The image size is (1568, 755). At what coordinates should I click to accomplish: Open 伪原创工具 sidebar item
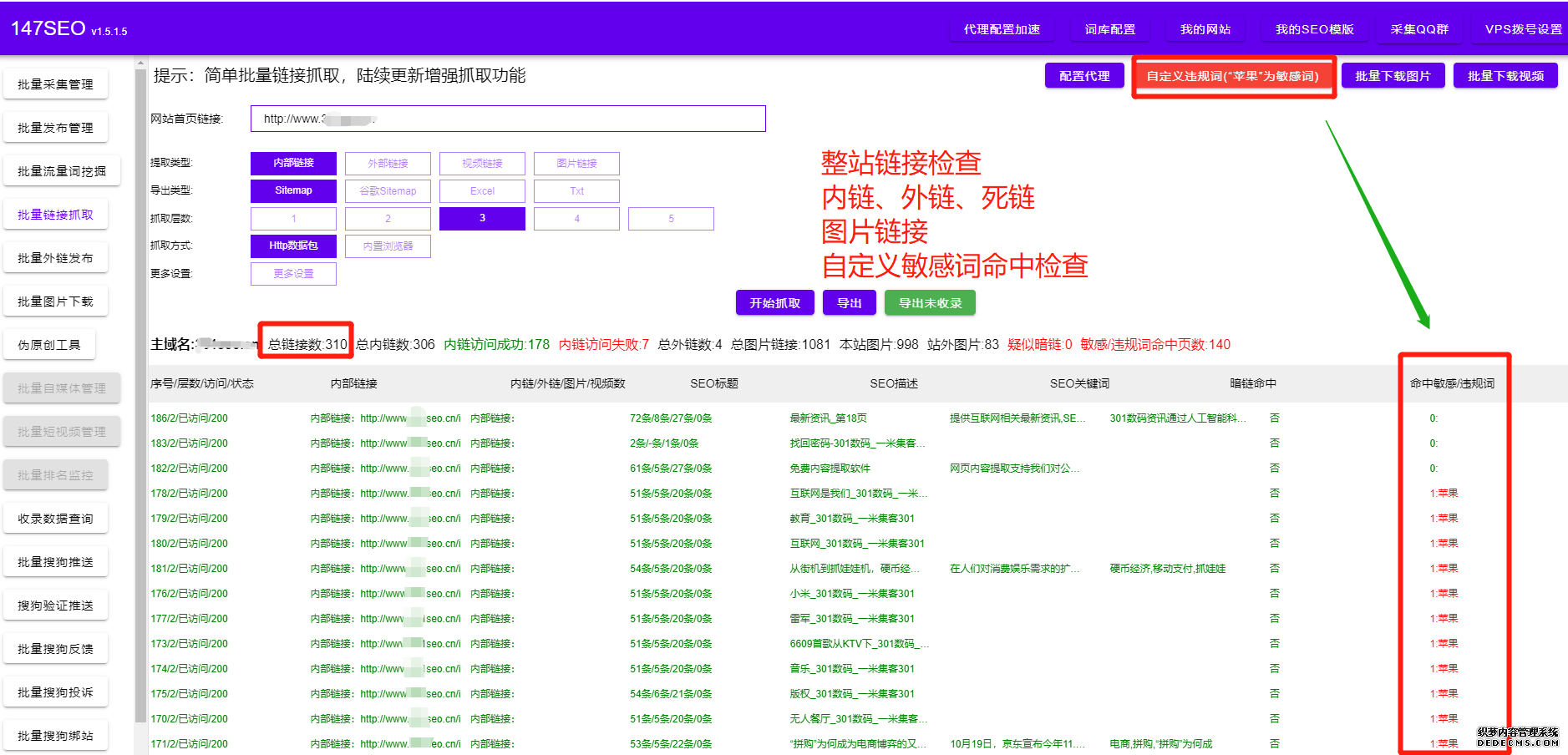pos(49,345)
